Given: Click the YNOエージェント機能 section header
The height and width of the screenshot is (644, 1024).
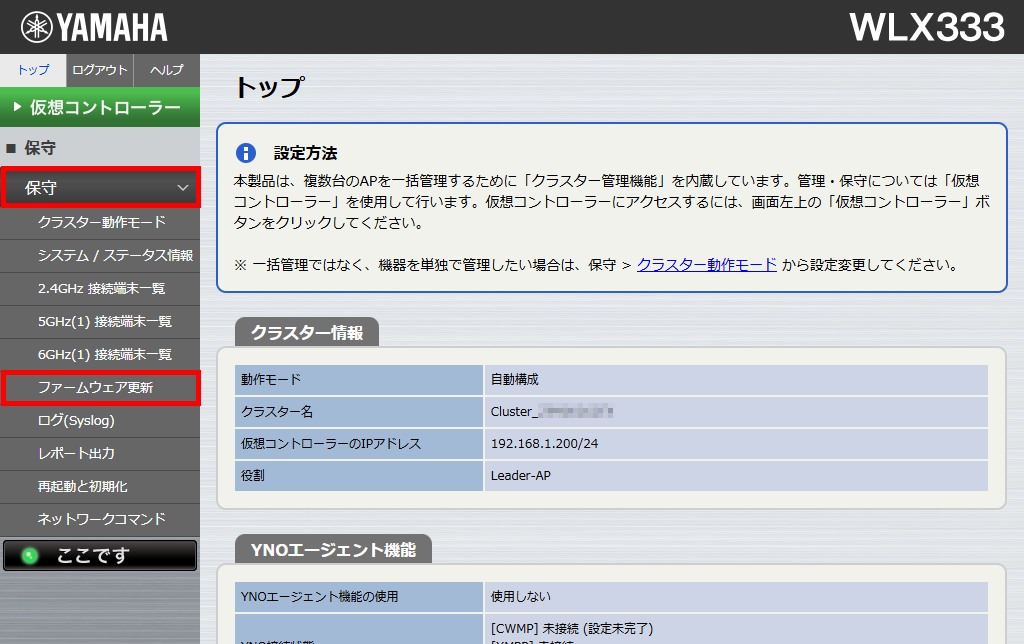Looking at the screenshot, I should [x=333, y=549].
